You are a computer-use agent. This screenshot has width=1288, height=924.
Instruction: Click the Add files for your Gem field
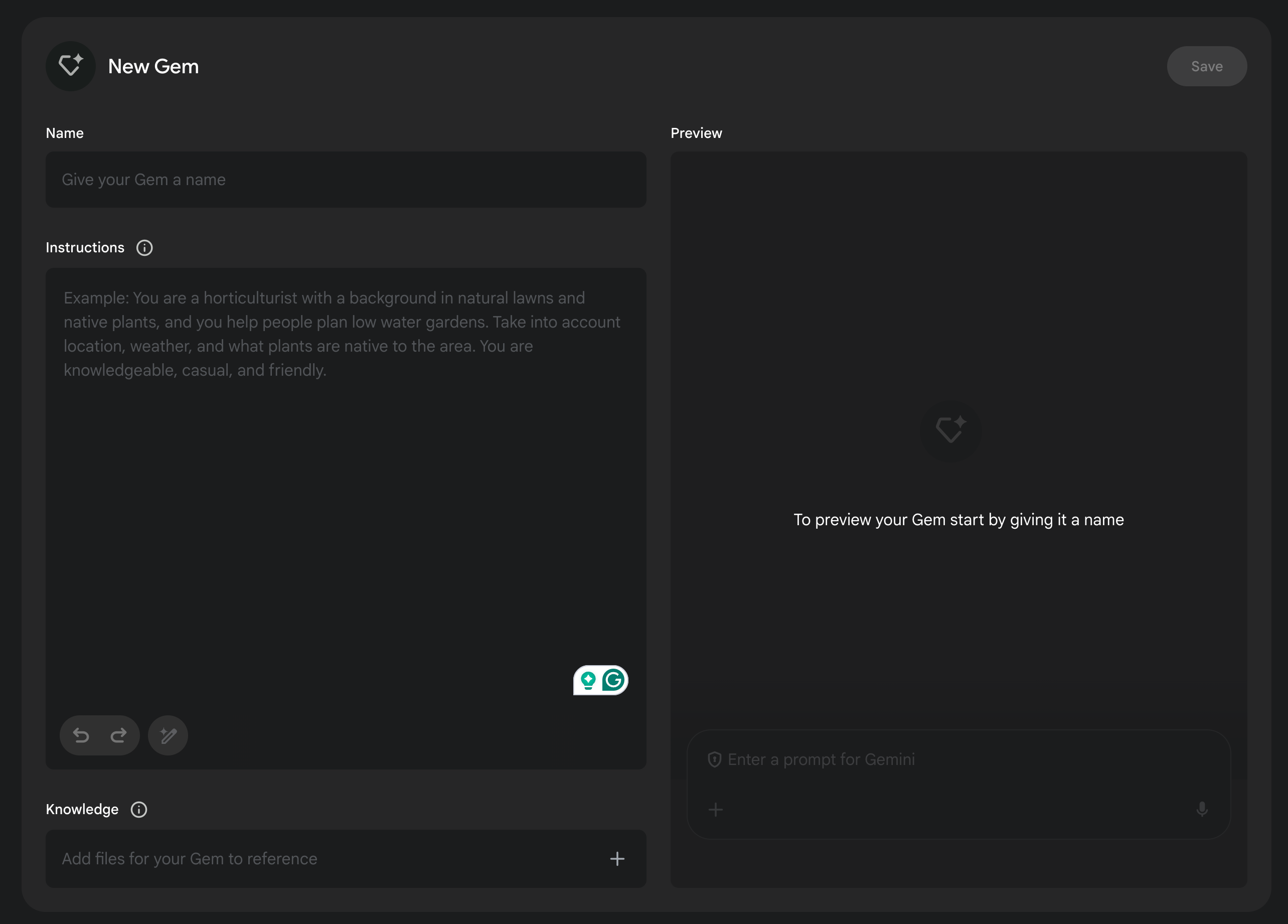(318, 859)
